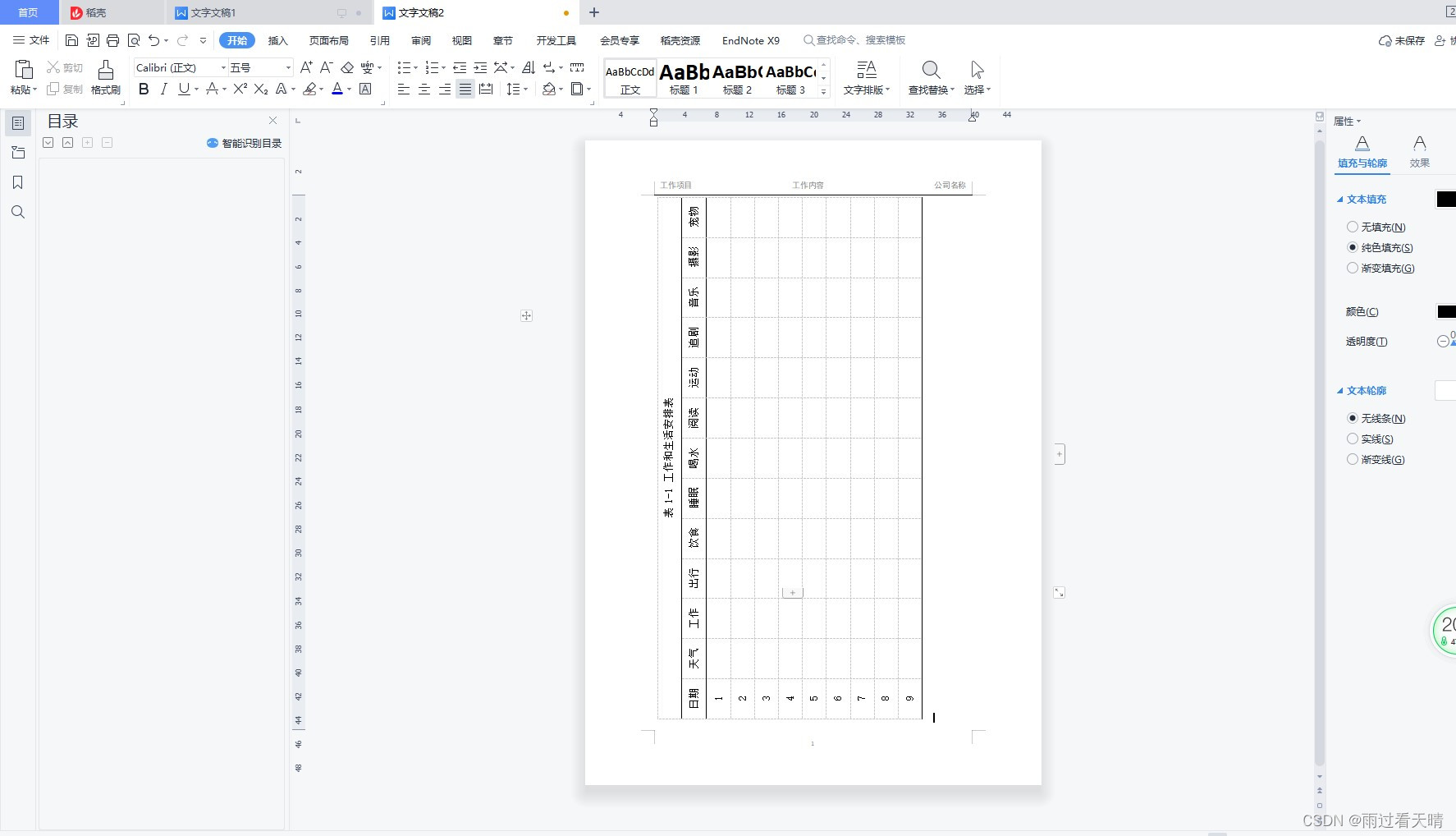Open the 效果 tab in properties panel

tap(1419, 152)
